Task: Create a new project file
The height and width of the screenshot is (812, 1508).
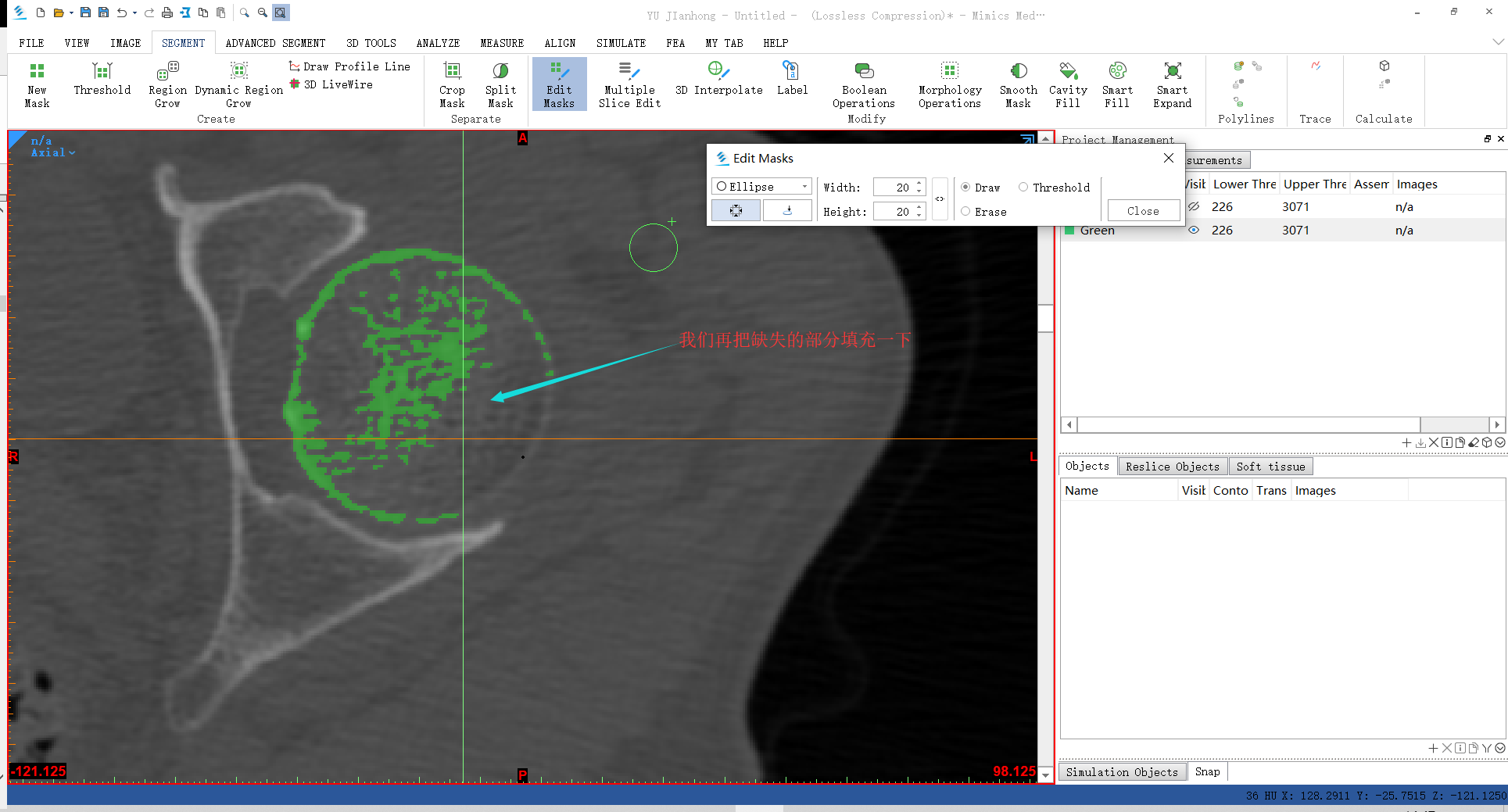Action: (x=41, y=13)
